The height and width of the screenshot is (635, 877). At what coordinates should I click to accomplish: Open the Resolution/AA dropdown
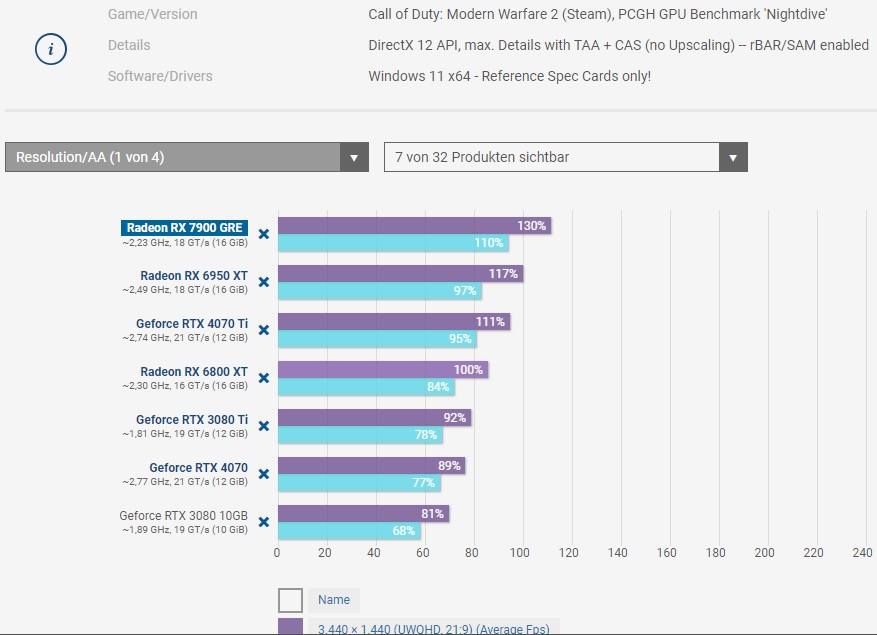(x=187, y=157)
